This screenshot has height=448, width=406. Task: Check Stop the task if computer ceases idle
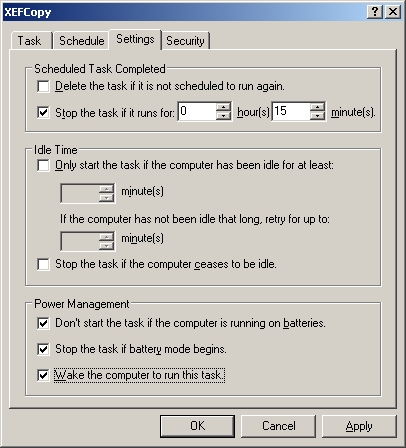(x=43, y=264)
